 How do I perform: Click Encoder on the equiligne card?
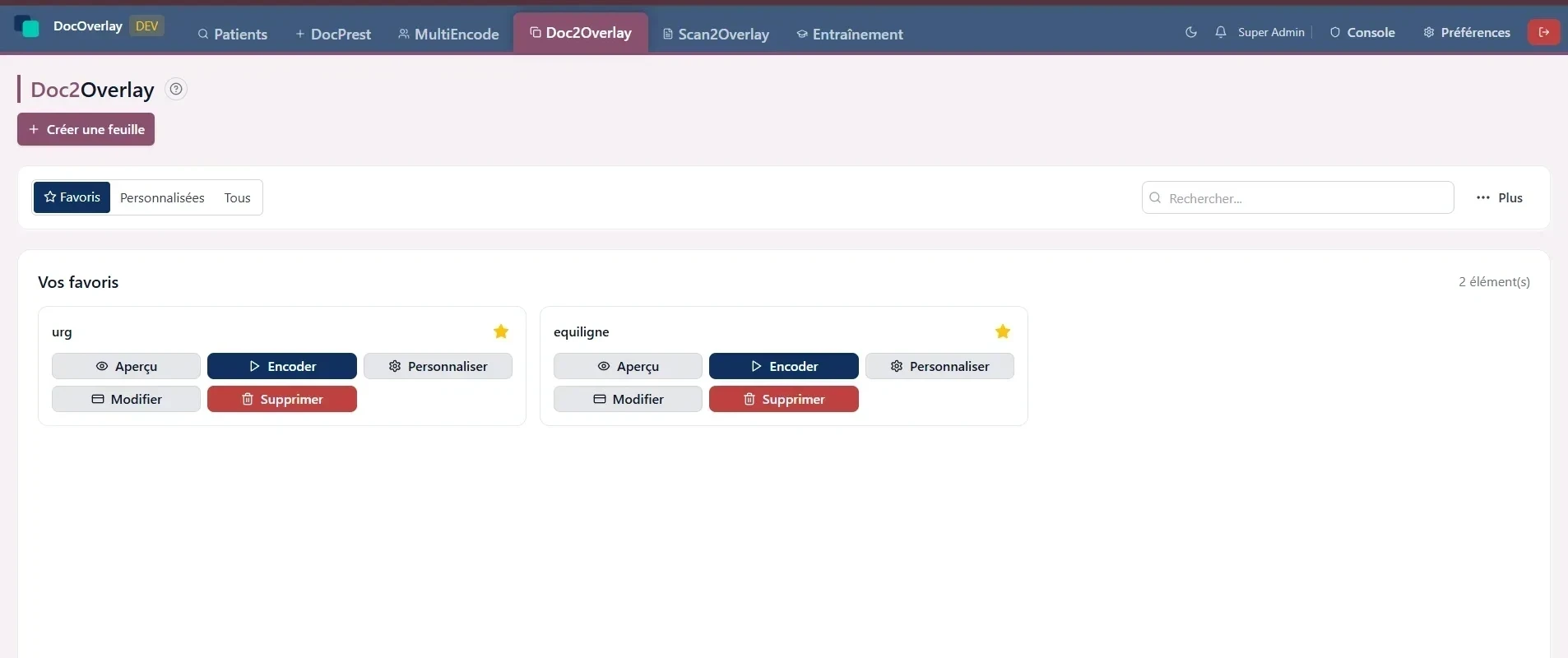(x=784, y=366)
